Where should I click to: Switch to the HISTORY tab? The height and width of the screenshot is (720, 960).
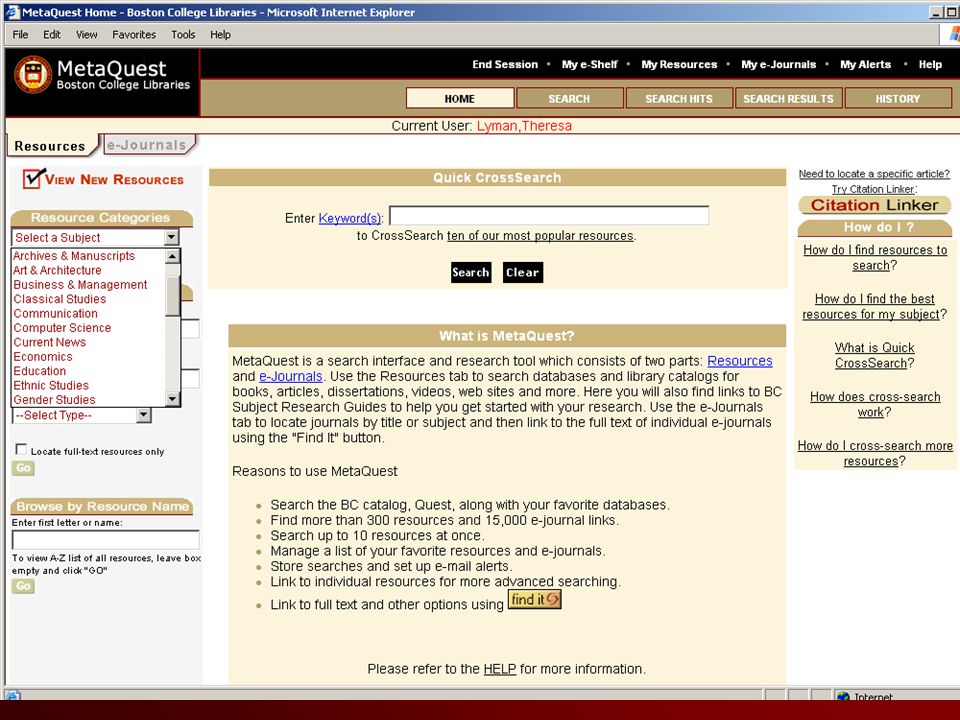click(x=898, y=99)
